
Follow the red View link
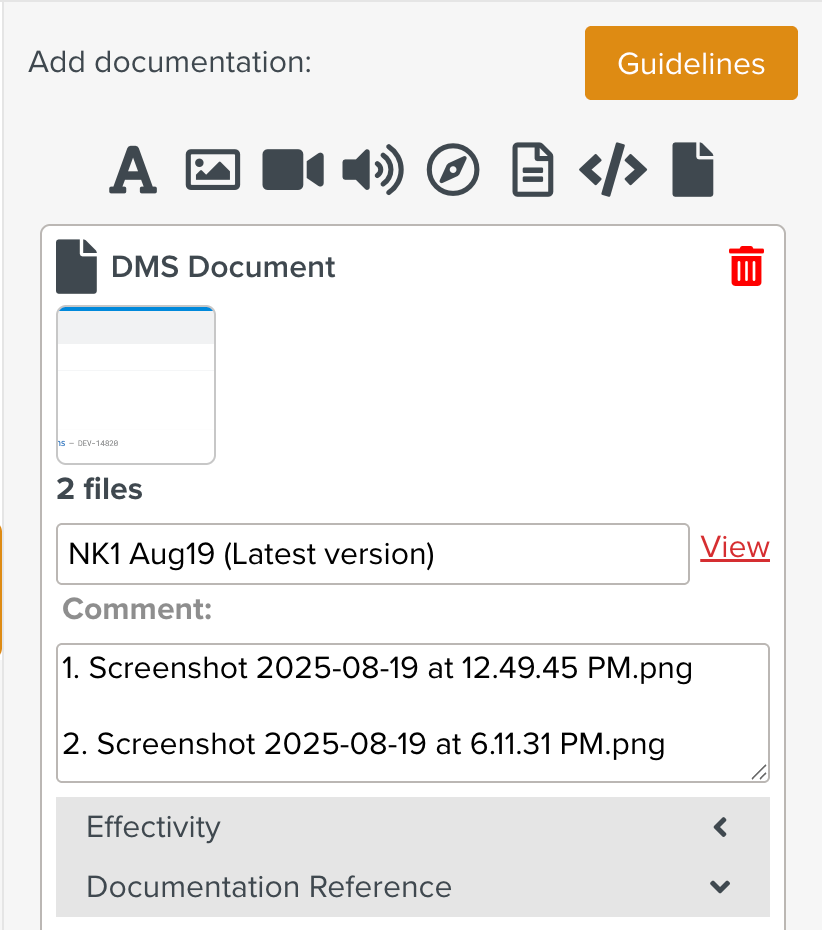tap(735, 548)
